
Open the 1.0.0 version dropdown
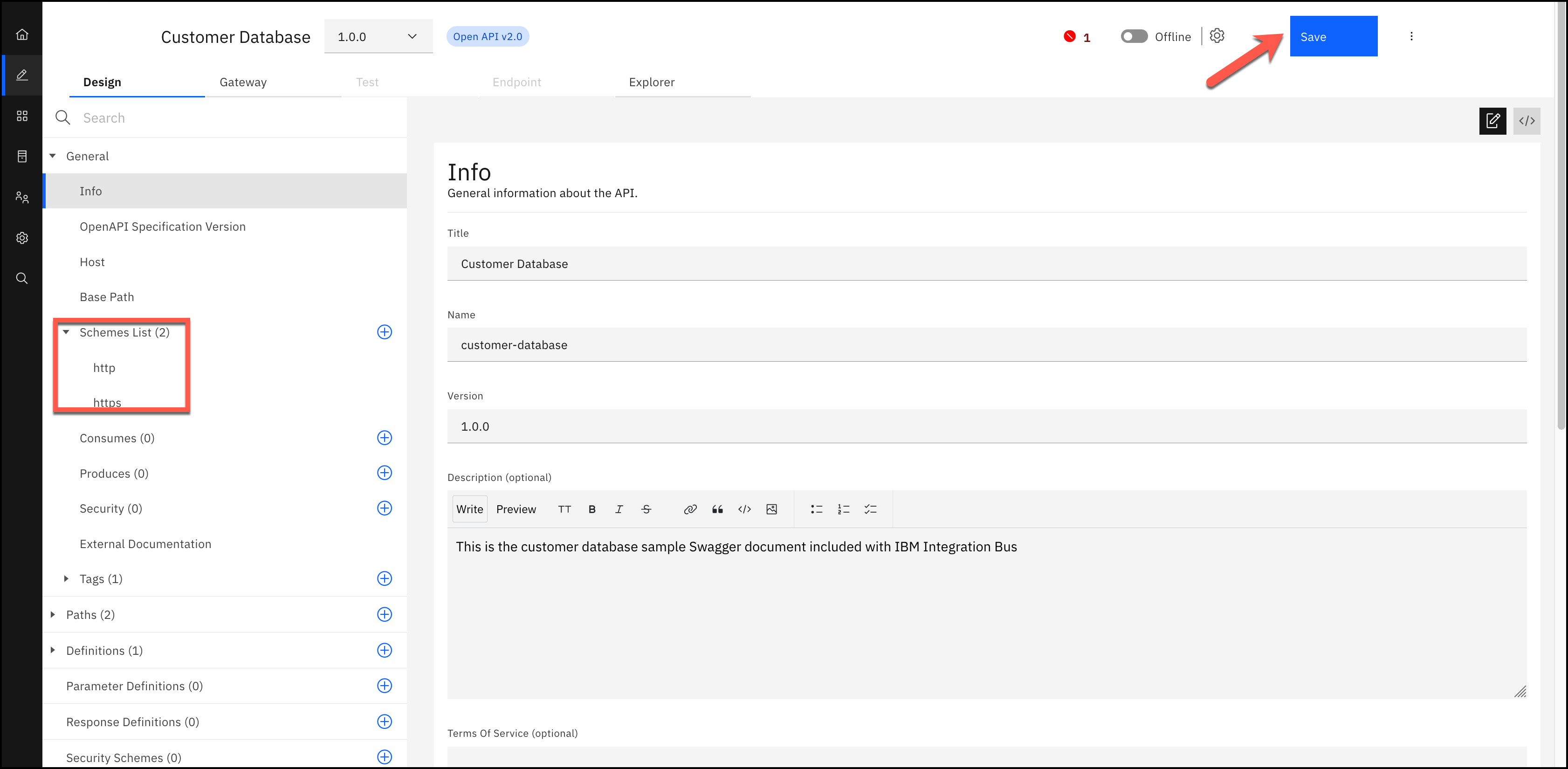(x=378, y=36)
